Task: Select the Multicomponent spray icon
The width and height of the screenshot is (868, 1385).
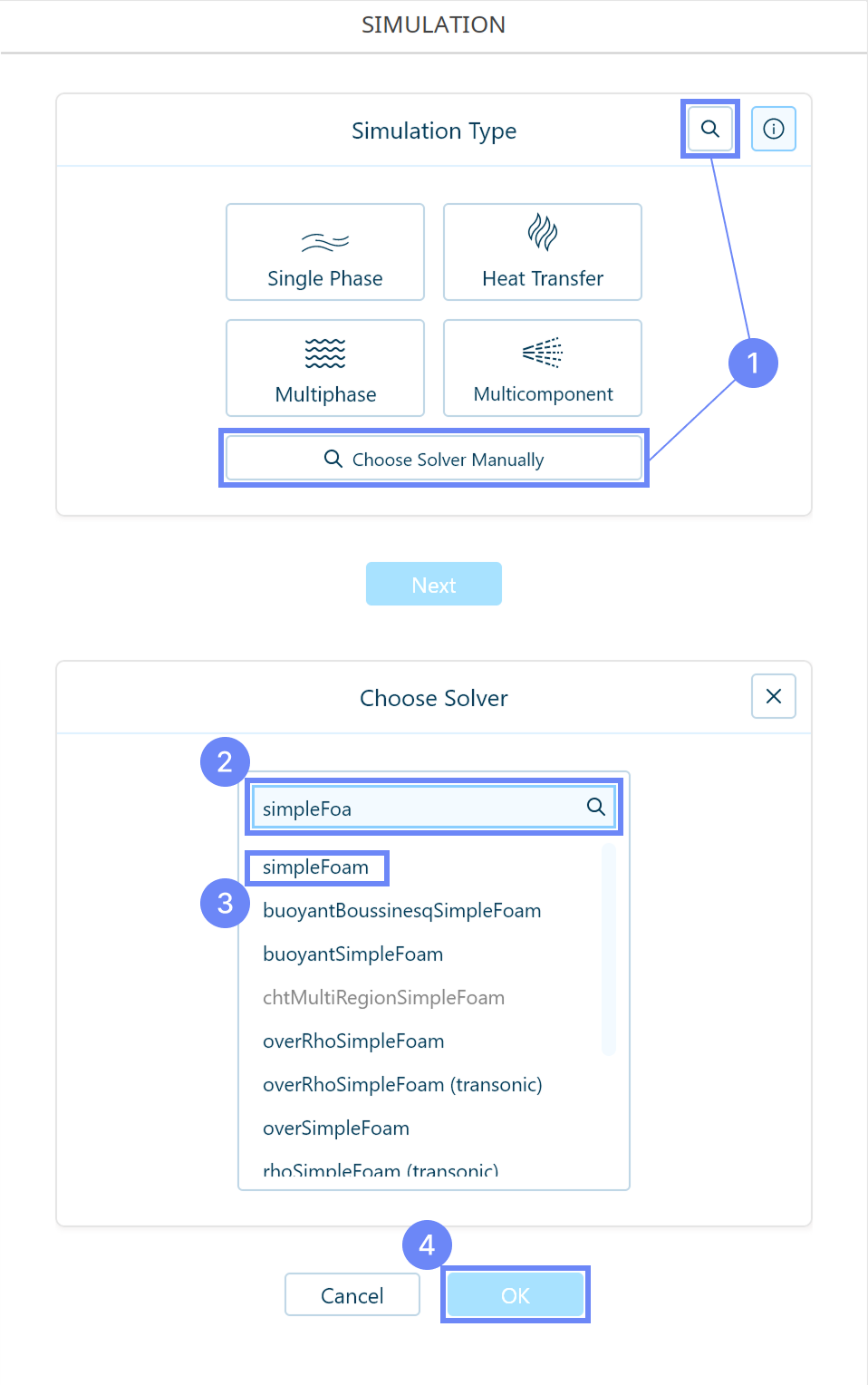Action: click(542, 354)
